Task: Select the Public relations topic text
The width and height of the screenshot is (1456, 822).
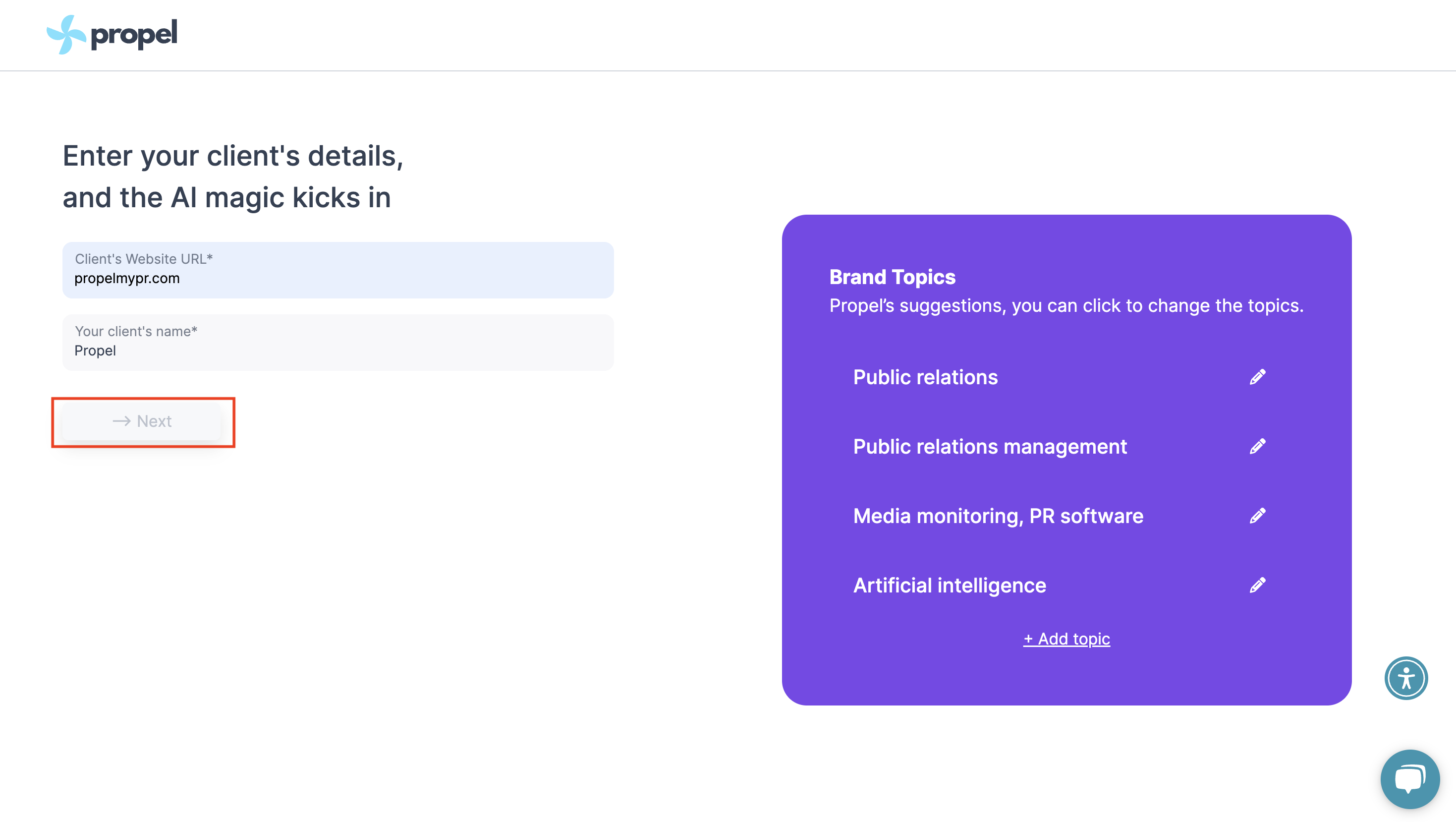Action: 925,377
